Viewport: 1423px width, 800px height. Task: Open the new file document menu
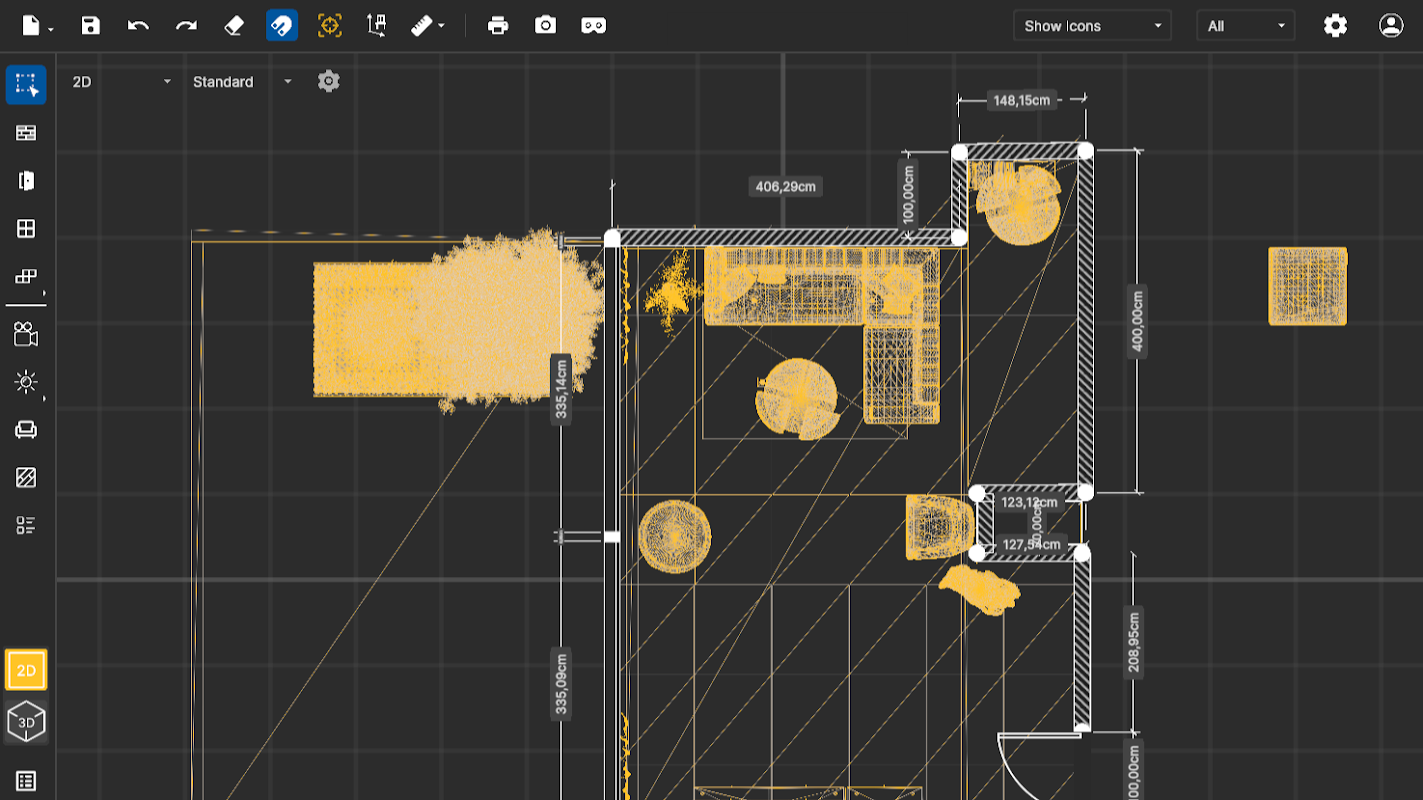coord(37,26)
